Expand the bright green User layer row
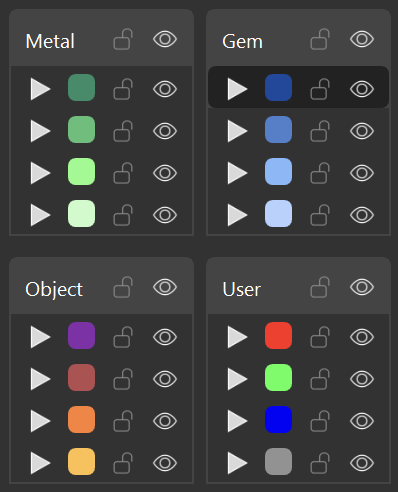The image size is (398, 492). [237, 379]
